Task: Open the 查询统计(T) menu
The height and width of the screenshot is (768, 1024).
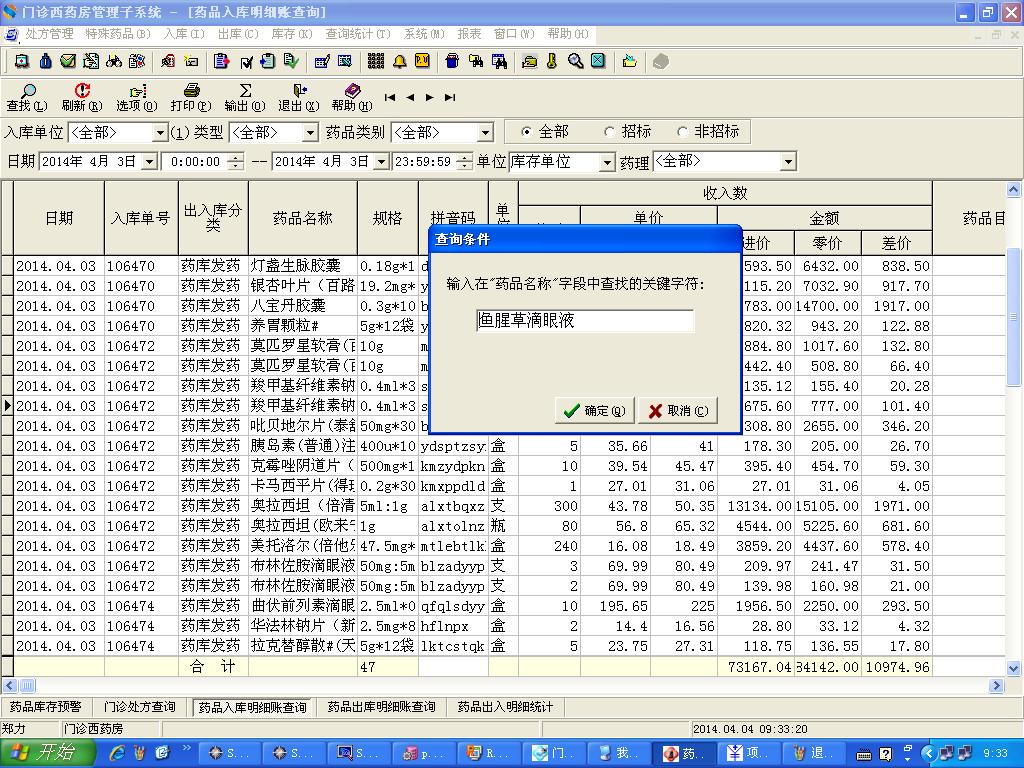Action: point(358,33)
